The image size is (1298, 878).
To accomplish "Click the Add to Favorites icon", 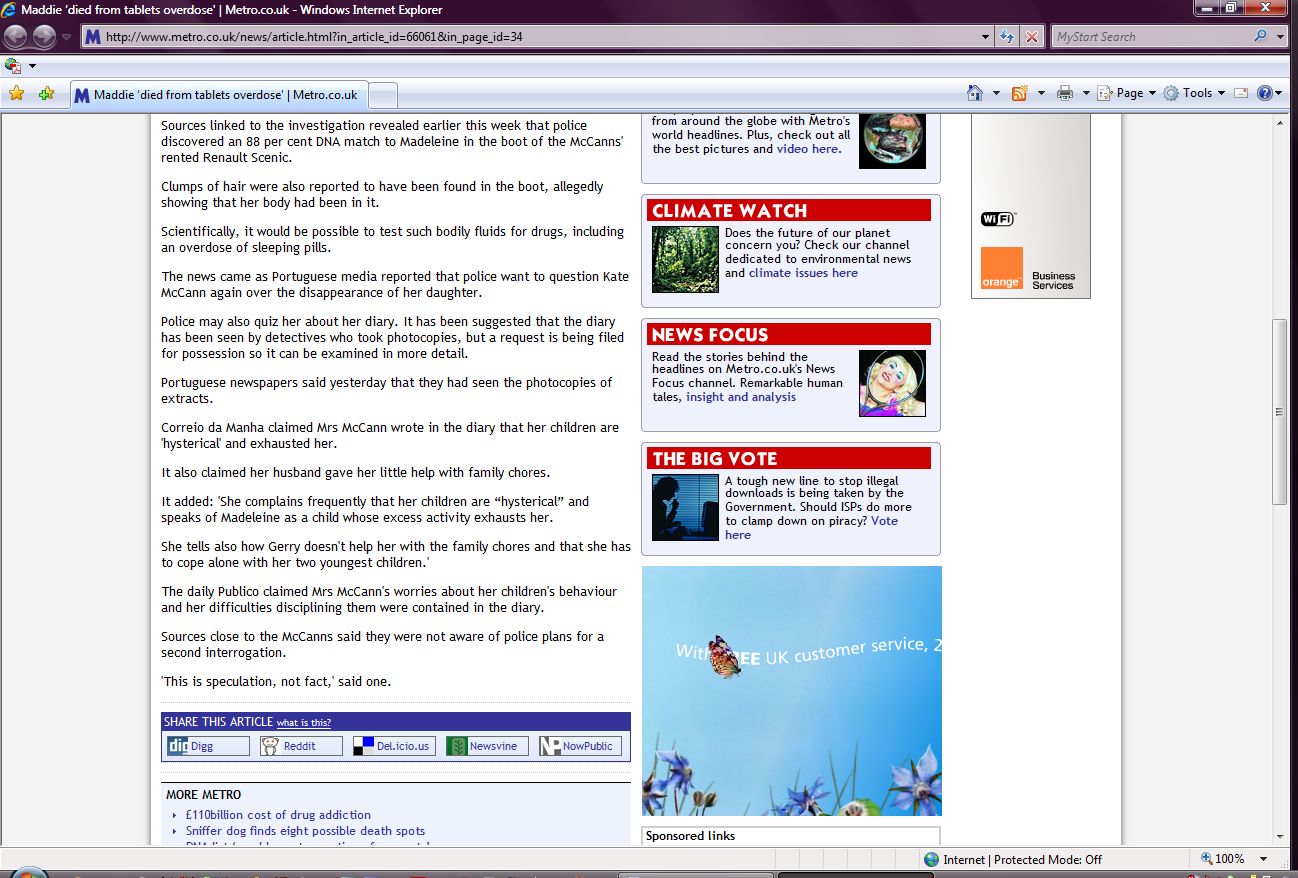I will [46, 94].
